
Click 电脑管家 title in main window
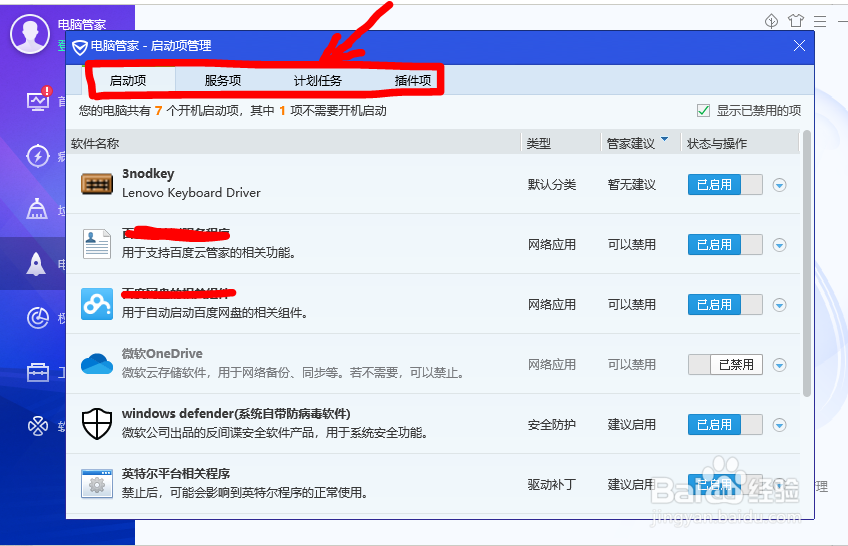[82, 24]
